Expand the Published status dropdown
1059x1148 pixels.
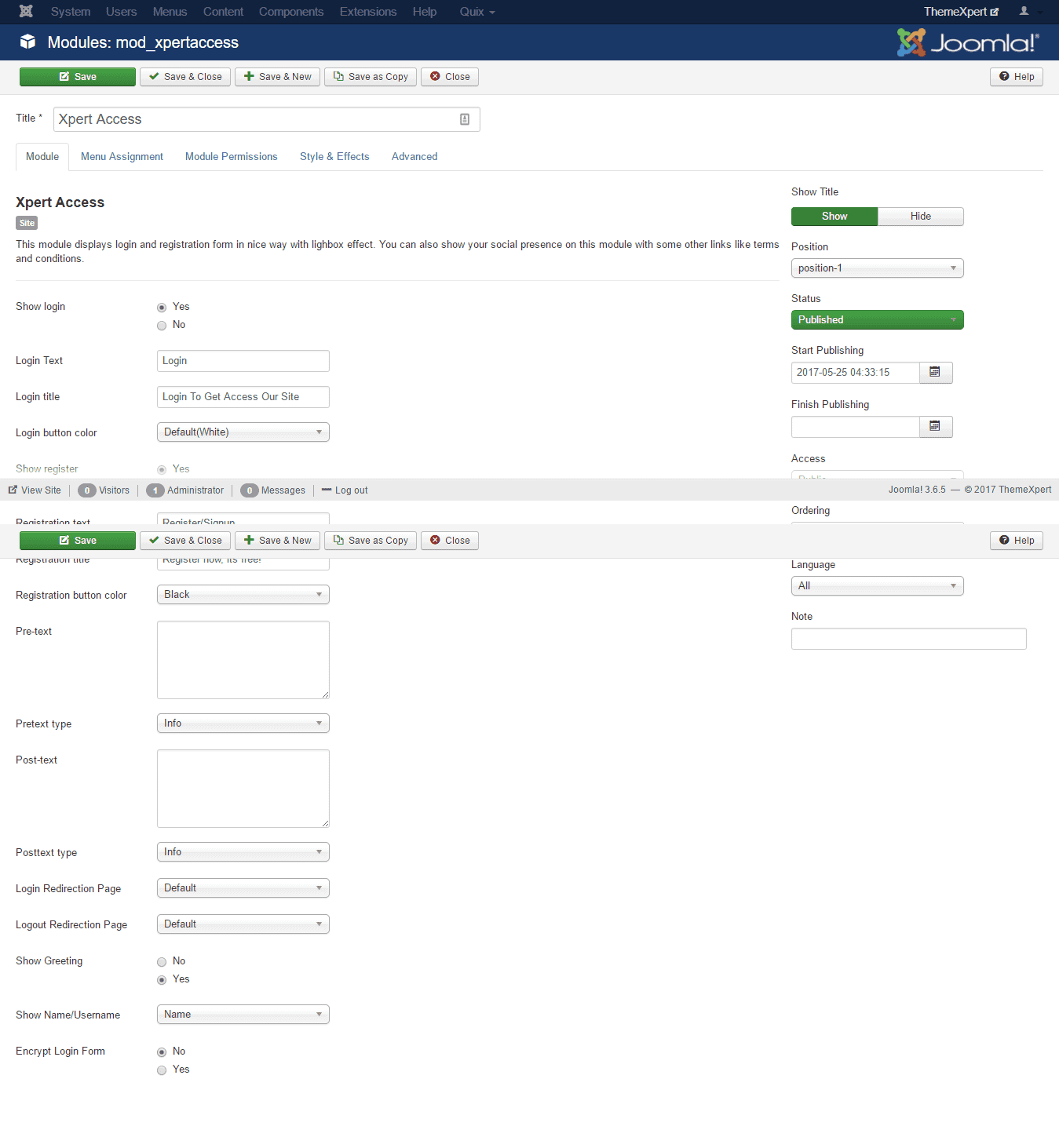pyautogui.click(x=877, y=320)
